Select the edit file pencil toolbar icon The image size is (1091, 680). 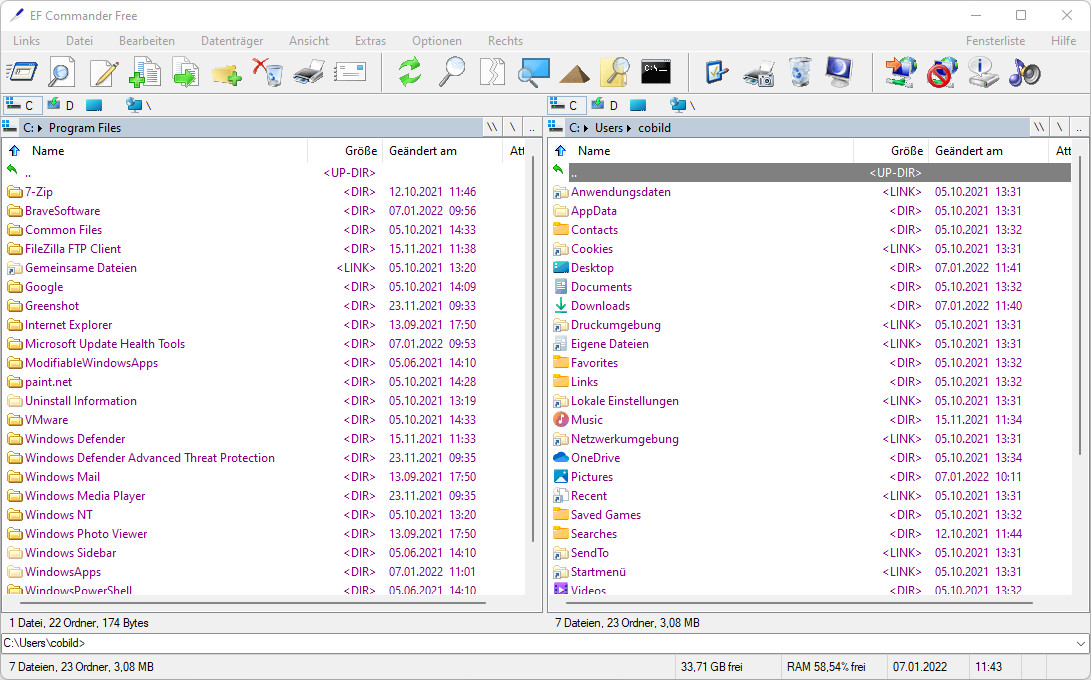[x=102, y=72]
